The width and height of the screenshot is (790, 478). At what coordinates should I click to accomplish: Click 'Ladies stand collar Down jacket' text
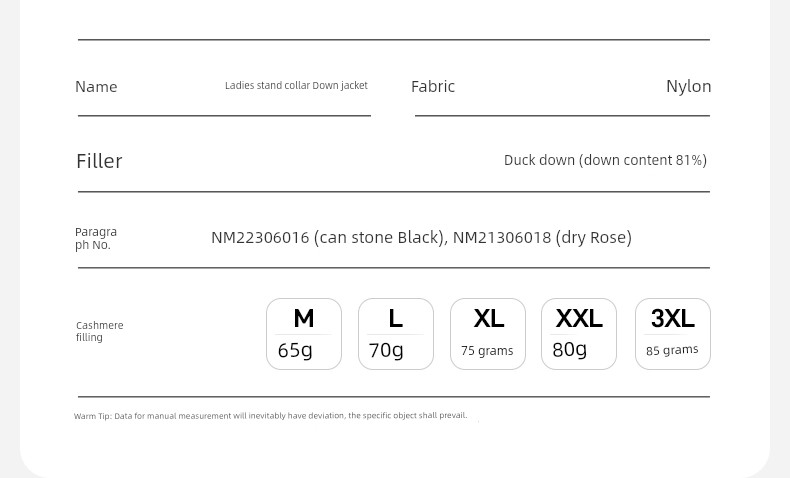tap(296, 86)
